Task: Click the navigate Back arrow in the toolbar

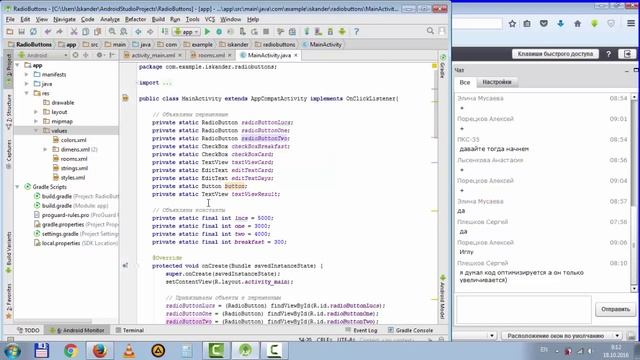Action: click(138, 31)
